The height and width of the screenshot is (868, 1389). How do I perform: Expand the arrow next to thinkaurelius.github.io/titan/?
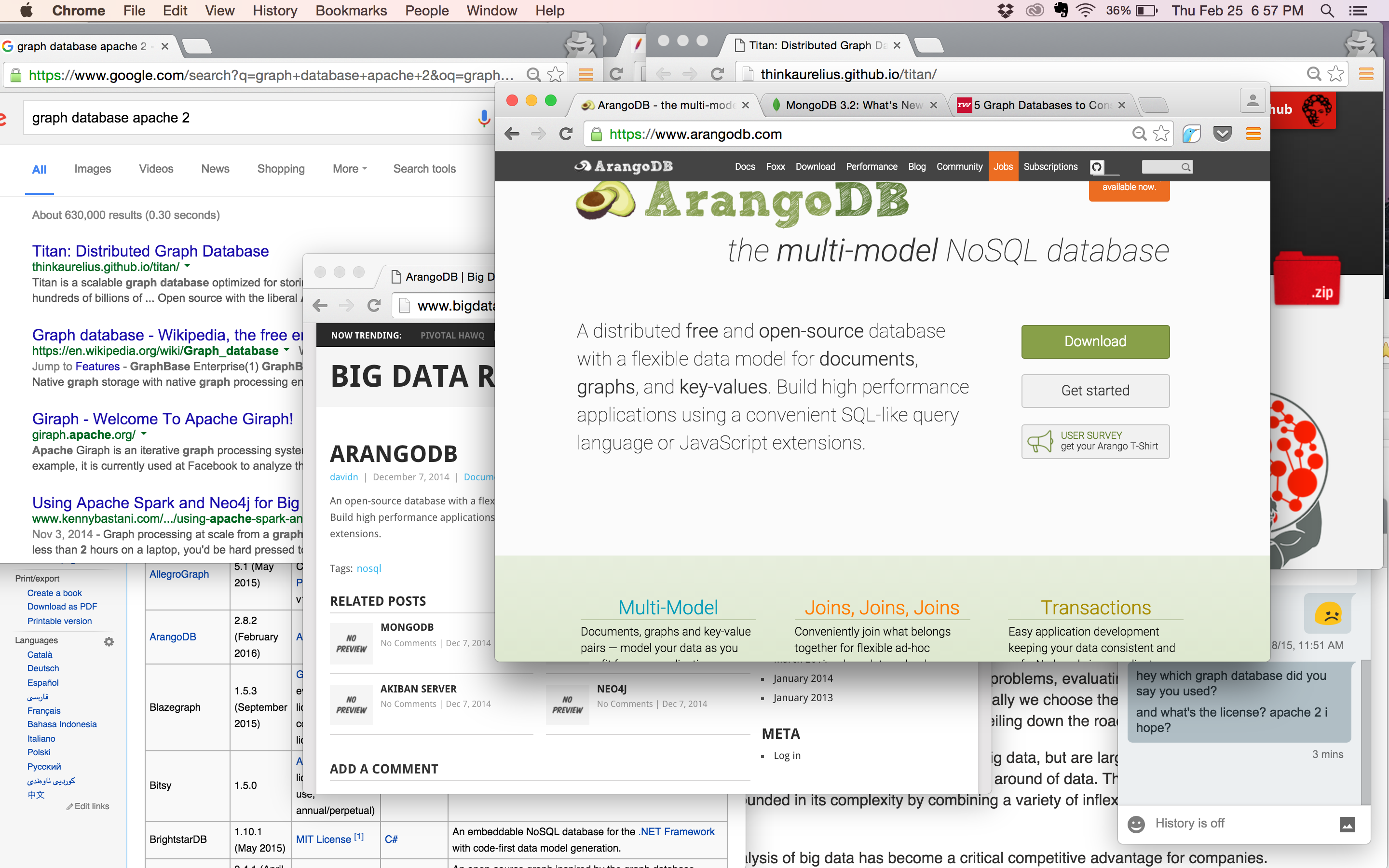tap(187, 266)
